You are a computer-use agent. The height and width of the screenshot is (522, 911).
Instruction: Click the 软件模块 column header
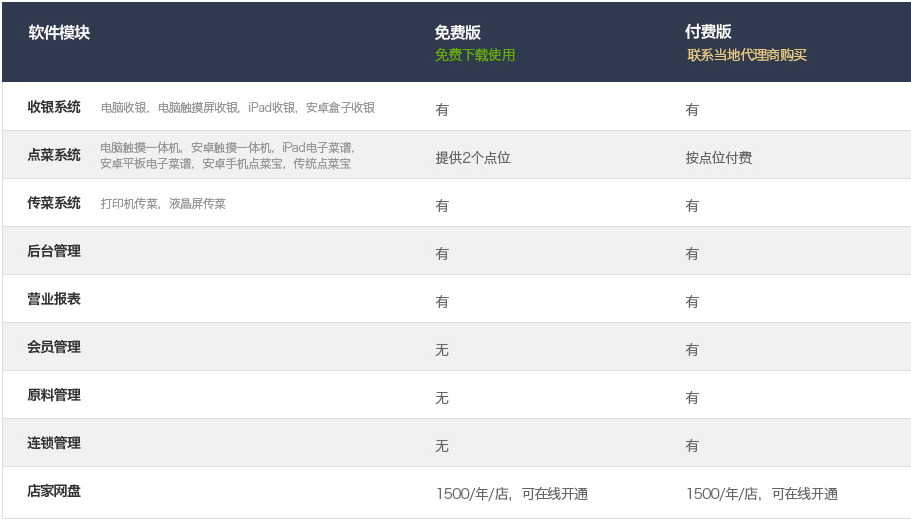pyautogui.click(x=59, y=33)
